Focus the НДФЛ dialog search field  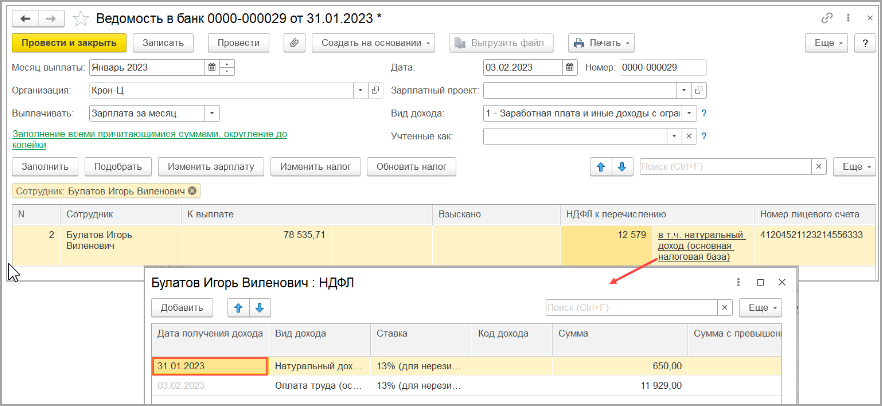[632, 308]
